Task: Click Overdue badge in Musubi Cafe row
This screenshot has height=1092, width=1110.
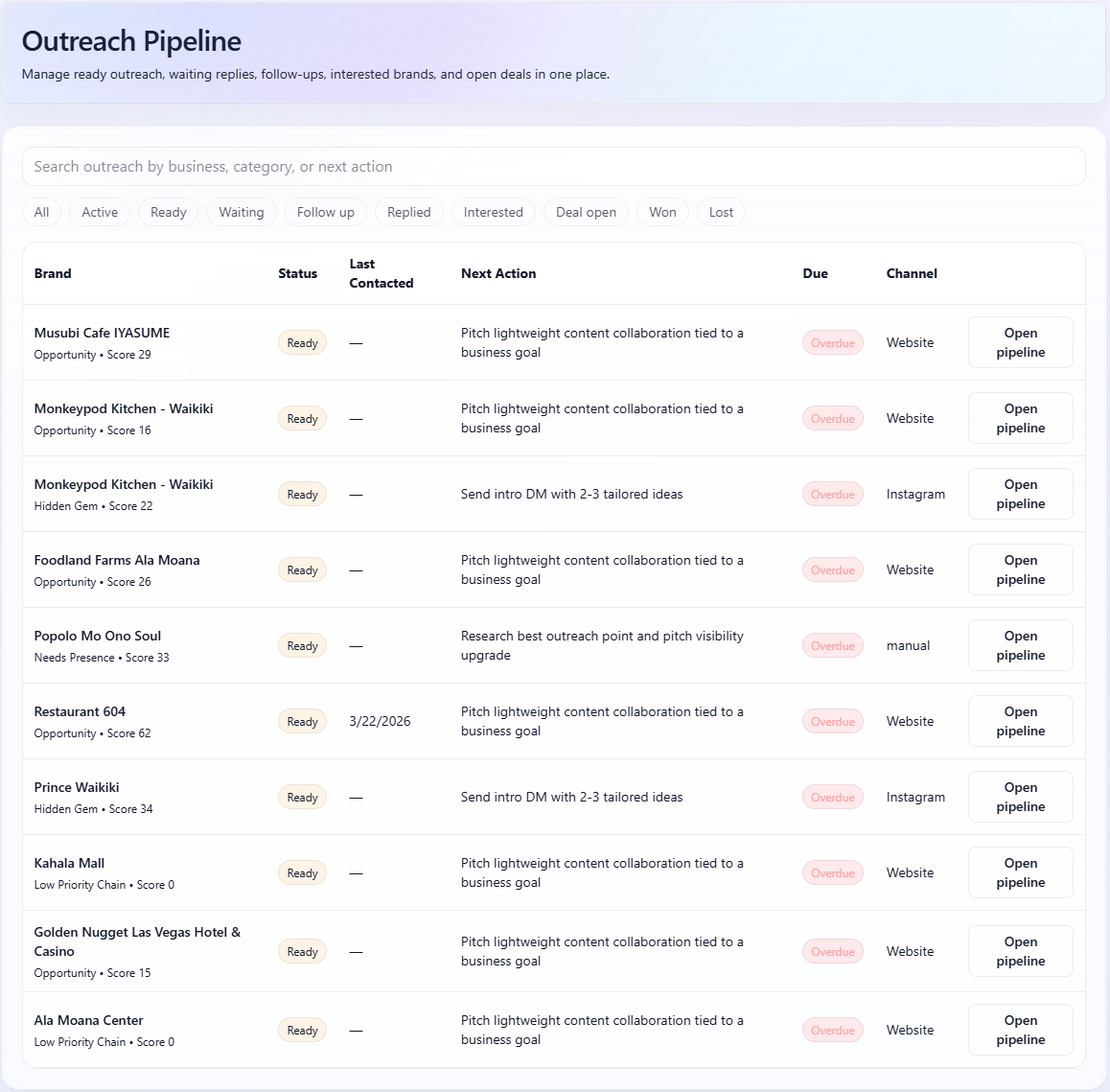Action: click(x=832, y=343)
